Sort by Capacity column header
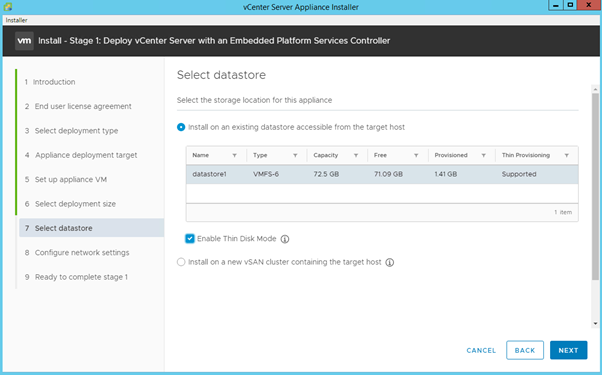 (x=326, y=155)
